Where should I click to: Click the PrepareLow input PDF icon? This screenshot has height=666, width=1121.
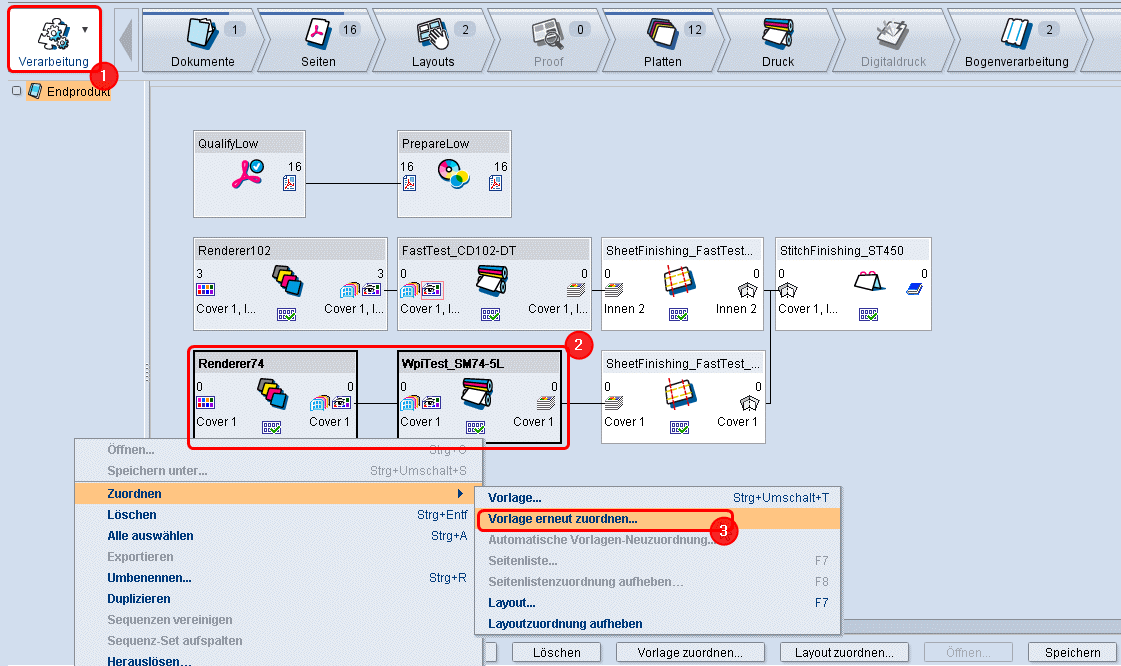click(x=409, y=184)
